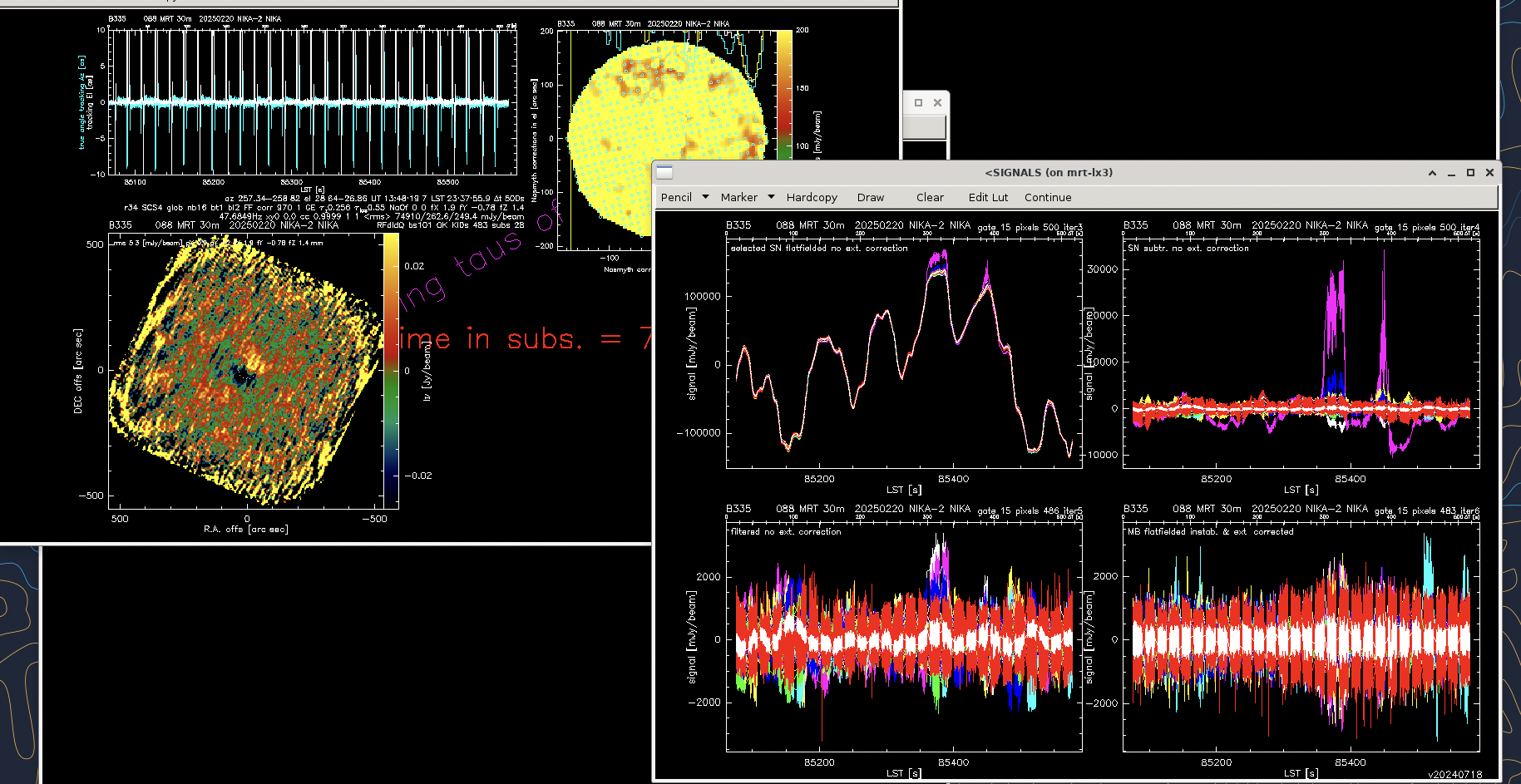Click the Hardcopy button
The width and height of the screenshot is (1521, 784).
coord(812,198)
